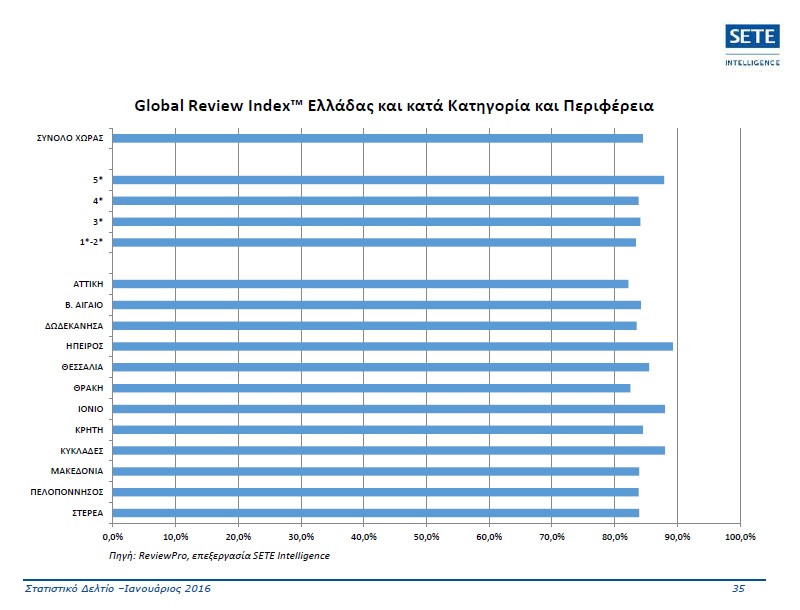The height and width of the screenshot is (610, 800).
Task: Click the 4* category bar
Action: click(x=376, y=201)
